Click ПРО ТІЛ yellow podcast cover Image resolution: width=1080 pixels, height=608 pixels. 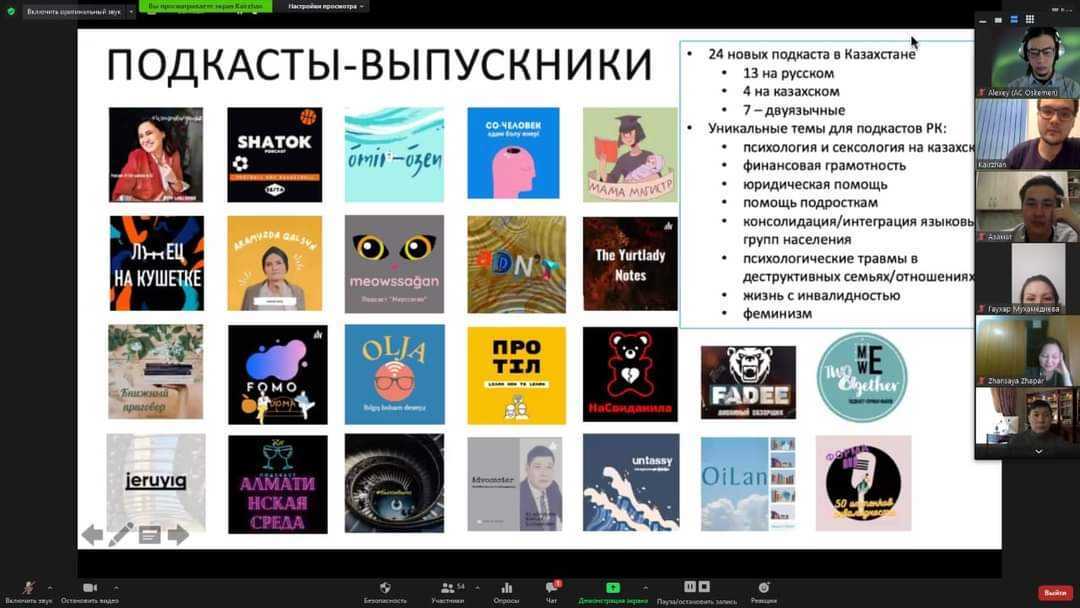517,375
